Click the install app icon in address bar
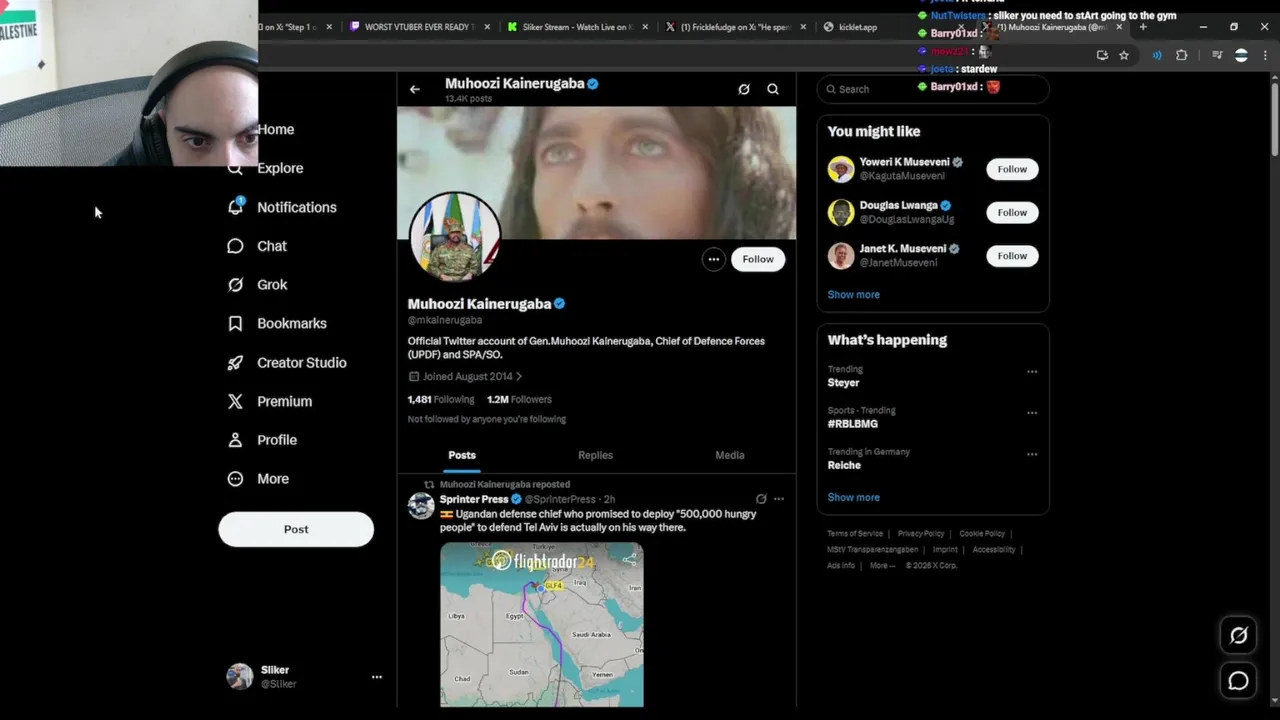Screen dimensions: 1280x720 point(1102,55)
